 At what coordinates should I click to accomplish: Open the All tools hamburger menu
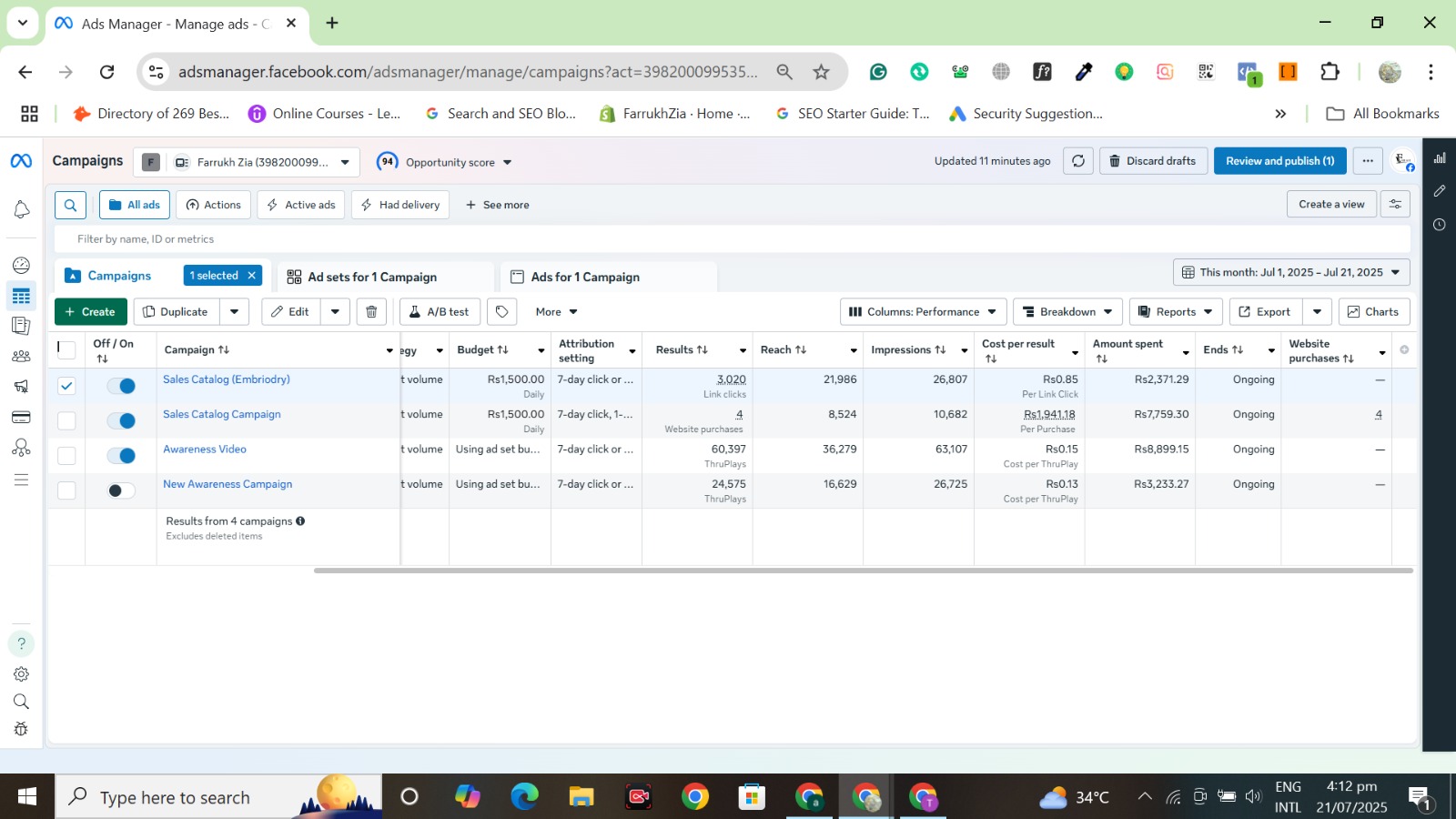click(21, 480)
